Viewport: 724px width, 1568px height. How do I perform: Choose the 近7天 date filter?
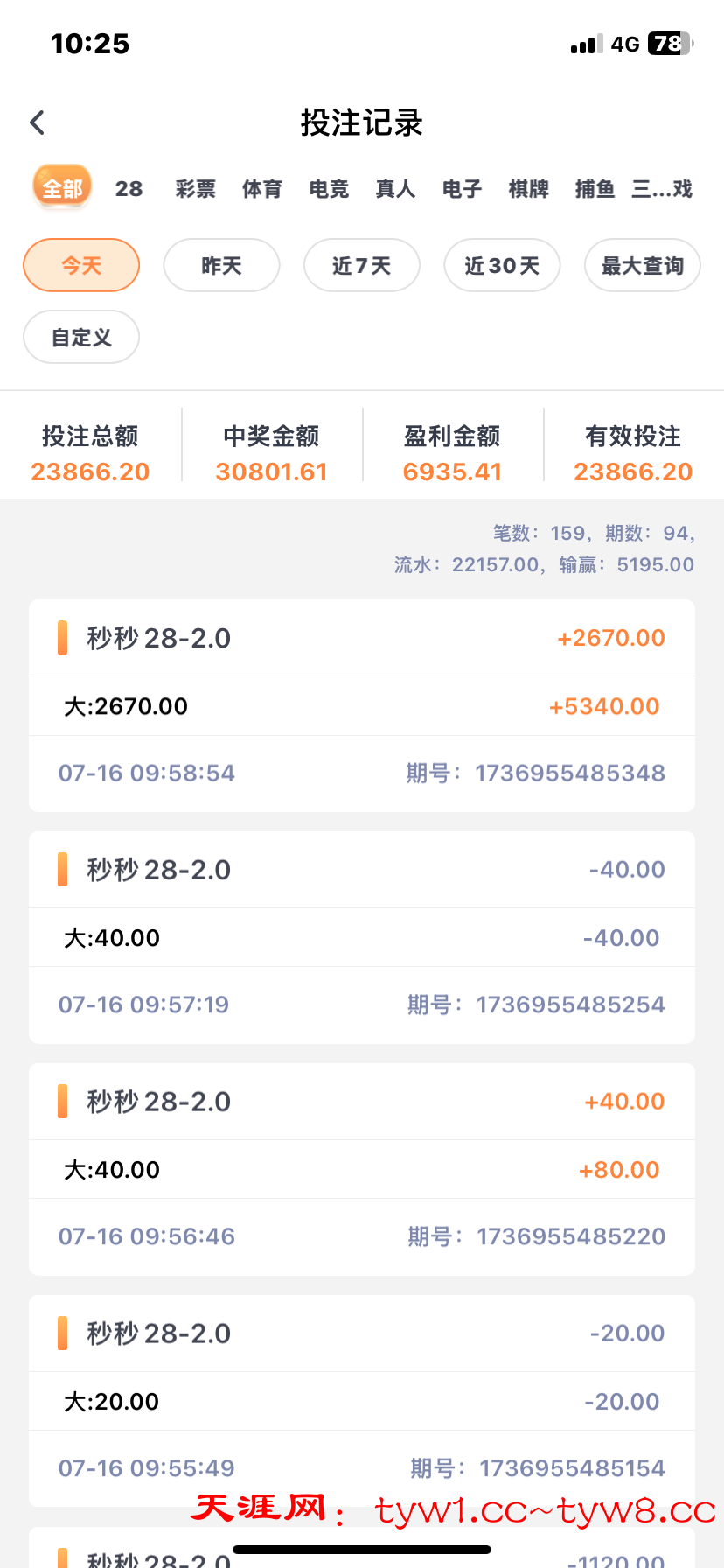361,265
